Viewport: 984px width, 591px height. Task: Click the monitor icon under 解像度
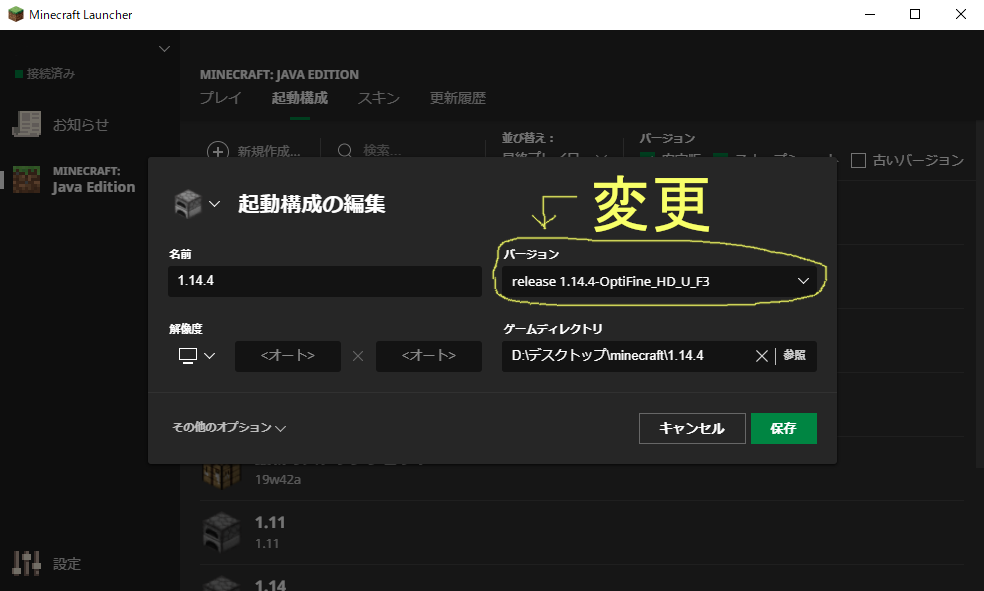coord(188,356)
